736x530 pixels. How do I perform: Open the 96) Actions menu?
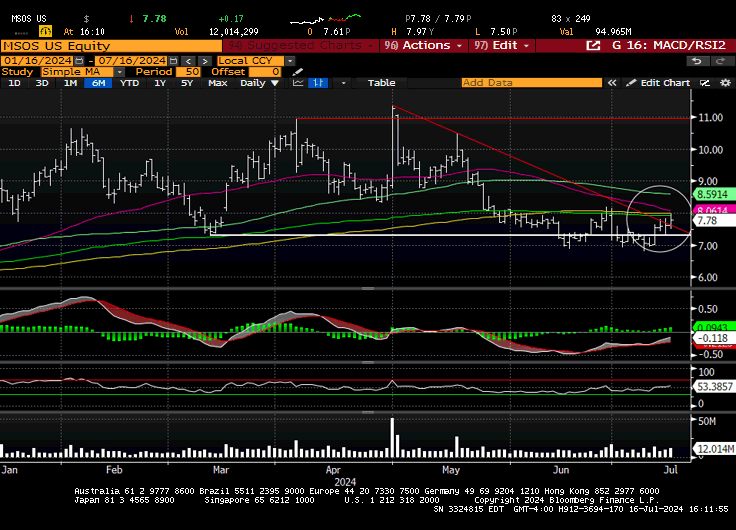click(424, 46)
